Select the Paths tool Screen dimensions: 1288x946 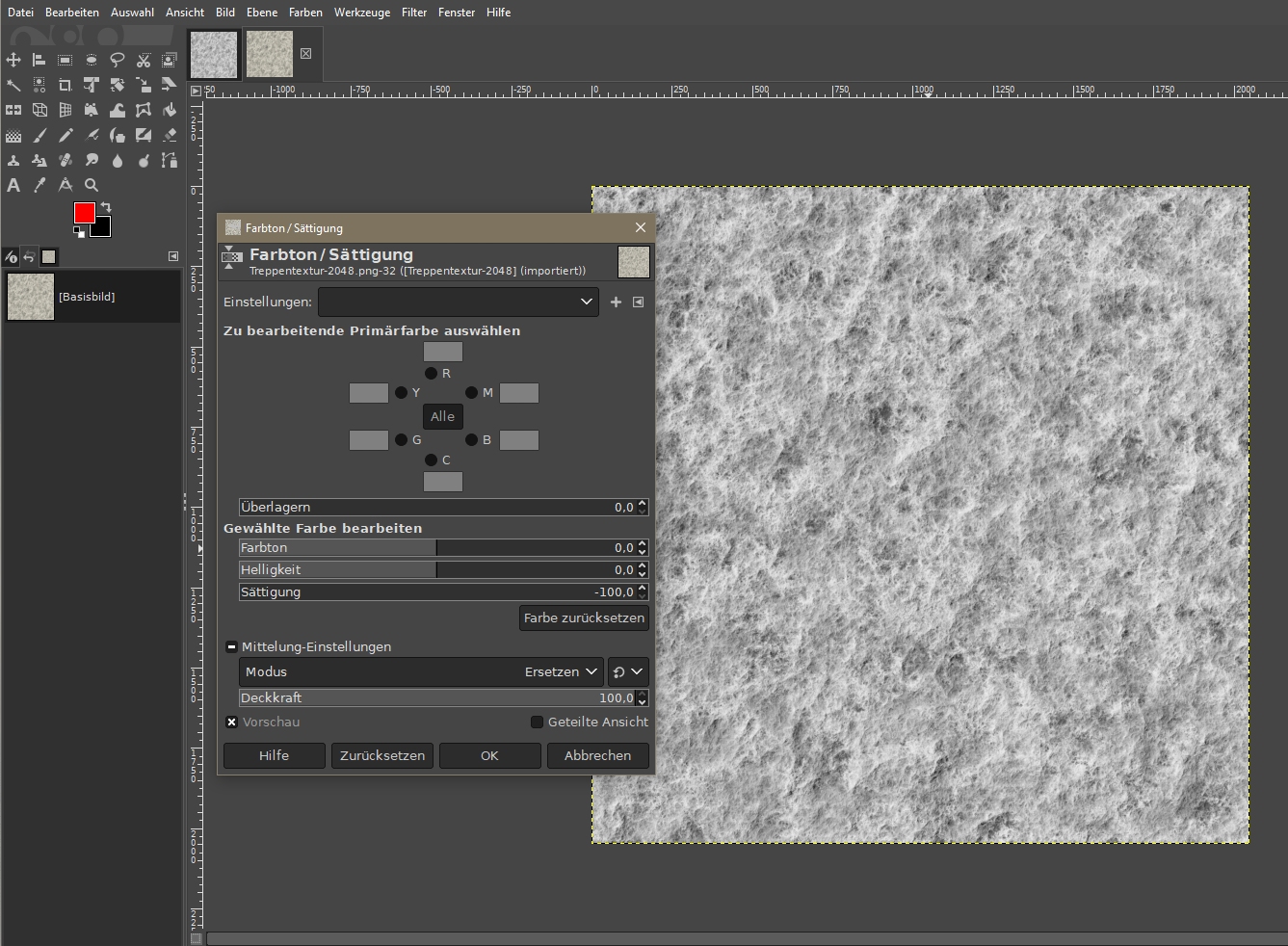[x=170, y=160]
